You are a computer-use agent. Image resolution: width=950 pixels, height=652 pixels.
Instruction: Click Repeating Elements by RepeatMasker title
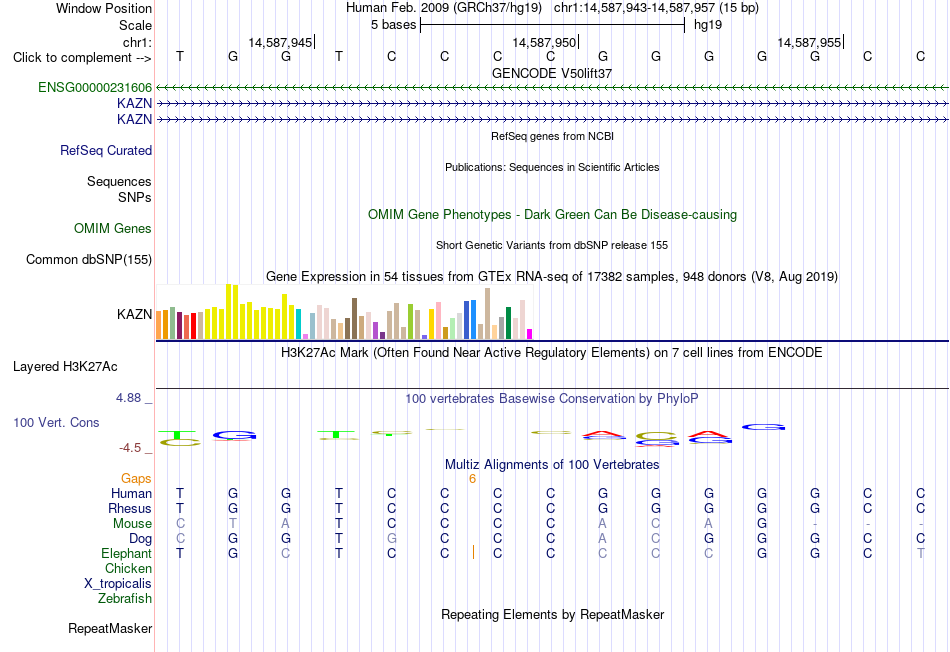tap(553, 614)
